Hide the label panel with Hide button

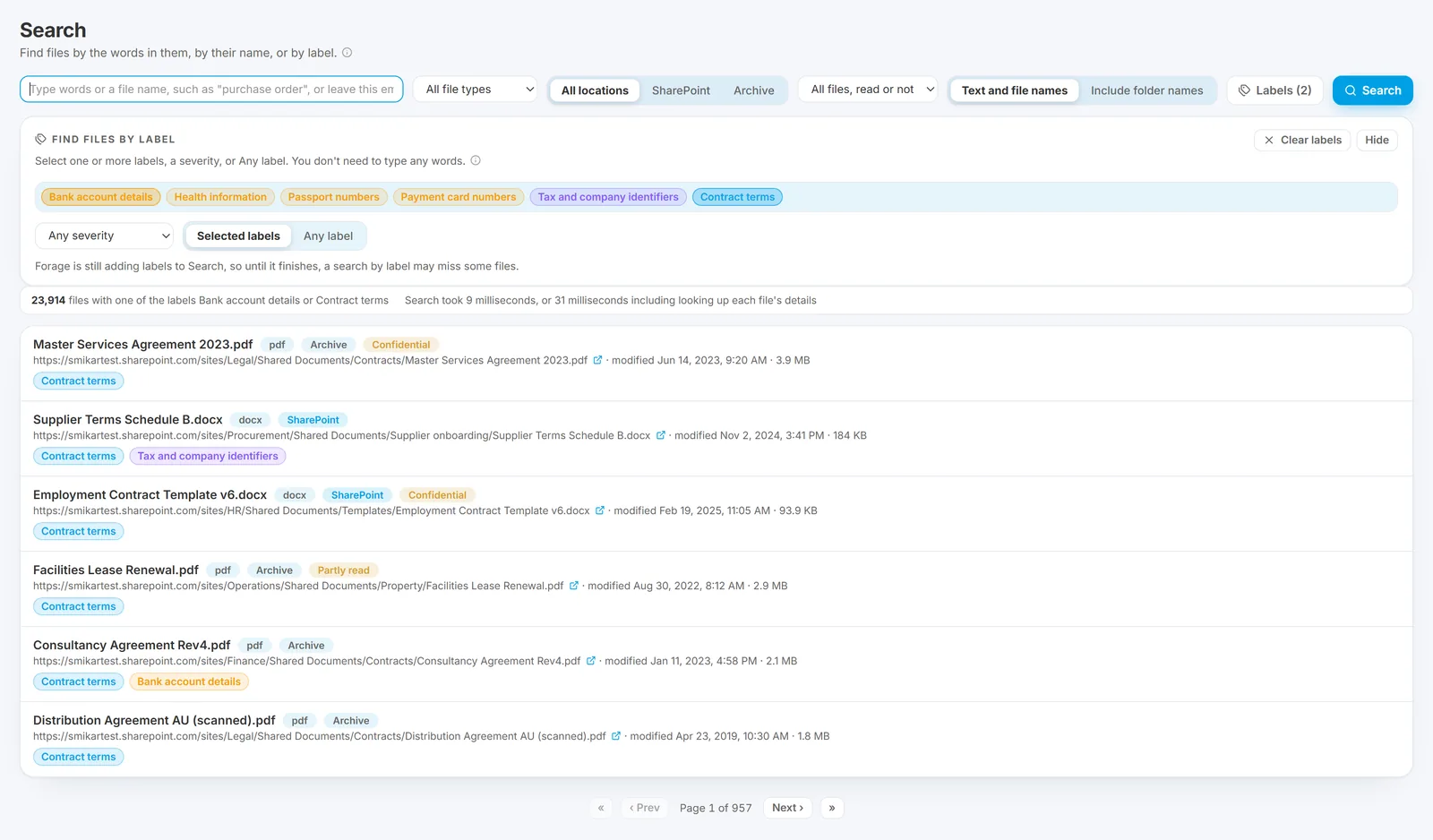click(1377, 140)
